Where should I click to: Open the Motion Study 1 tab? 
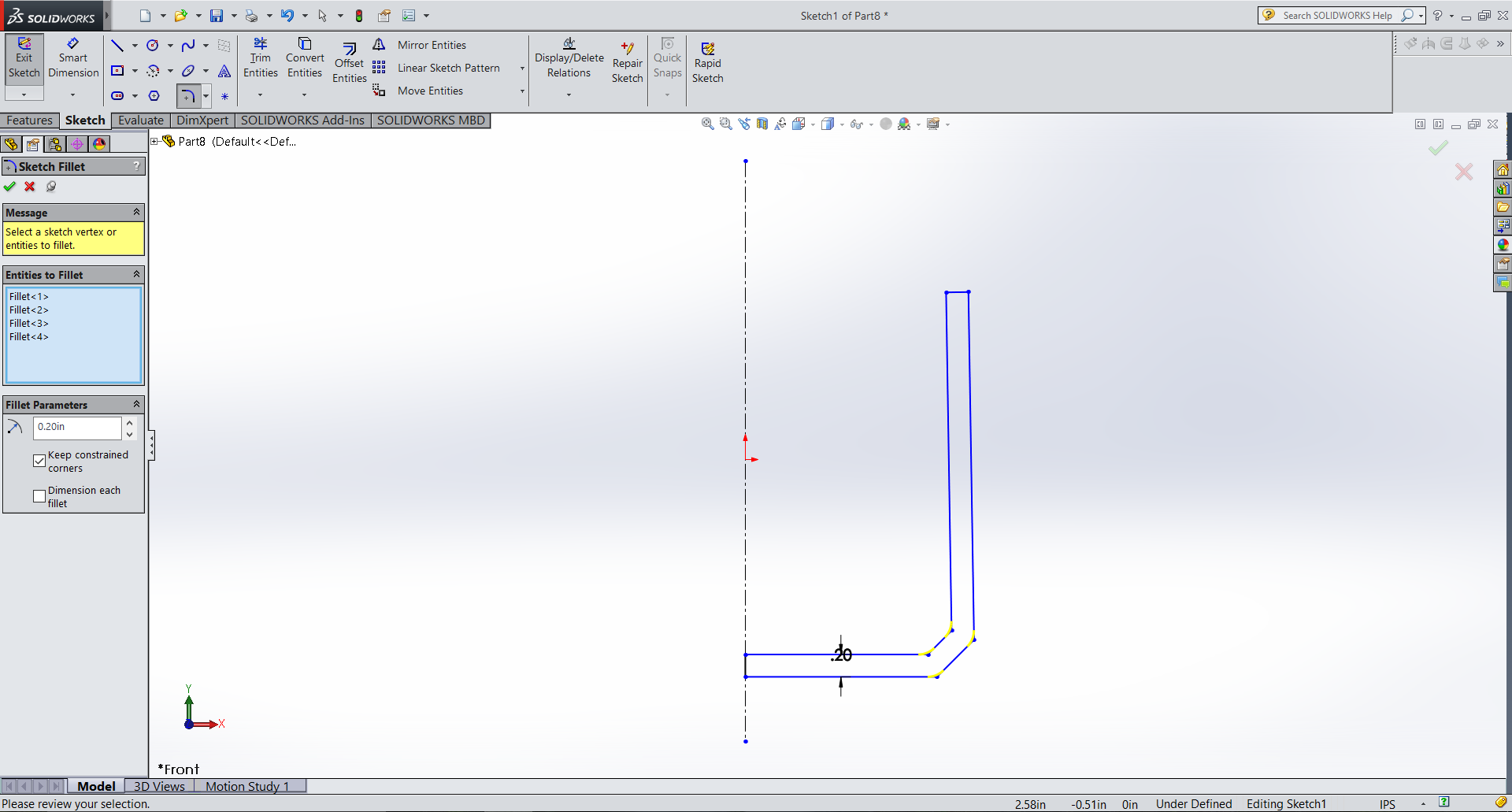pos(247,786)
